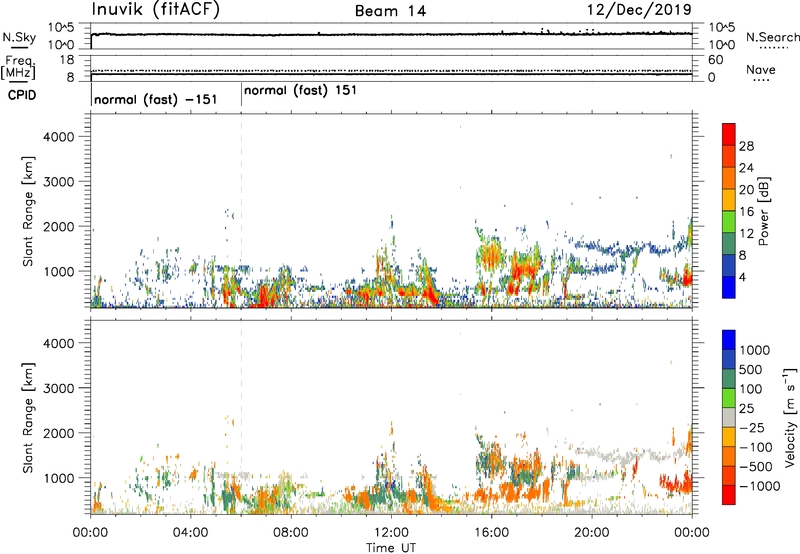The image size is (800, 554).
Task: Click the 'CPID' label
Action: (22, 95)
